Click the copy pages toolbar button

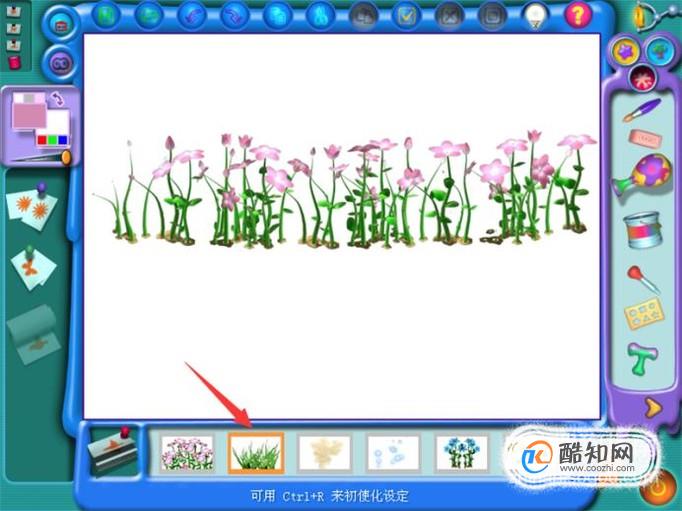click(277, 16)
